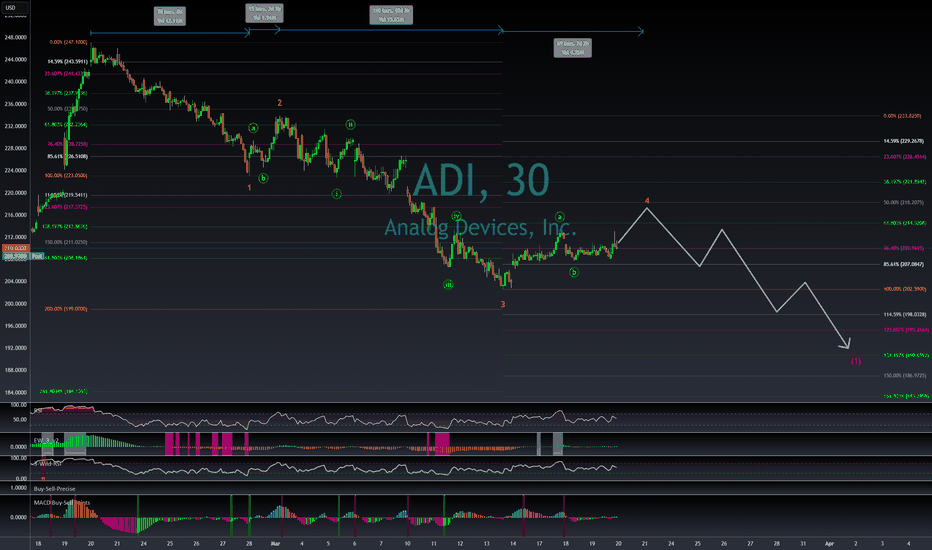Select circled green 'b' before wave 4
Screen dimensions: 932x550
(x=574, y=272)
